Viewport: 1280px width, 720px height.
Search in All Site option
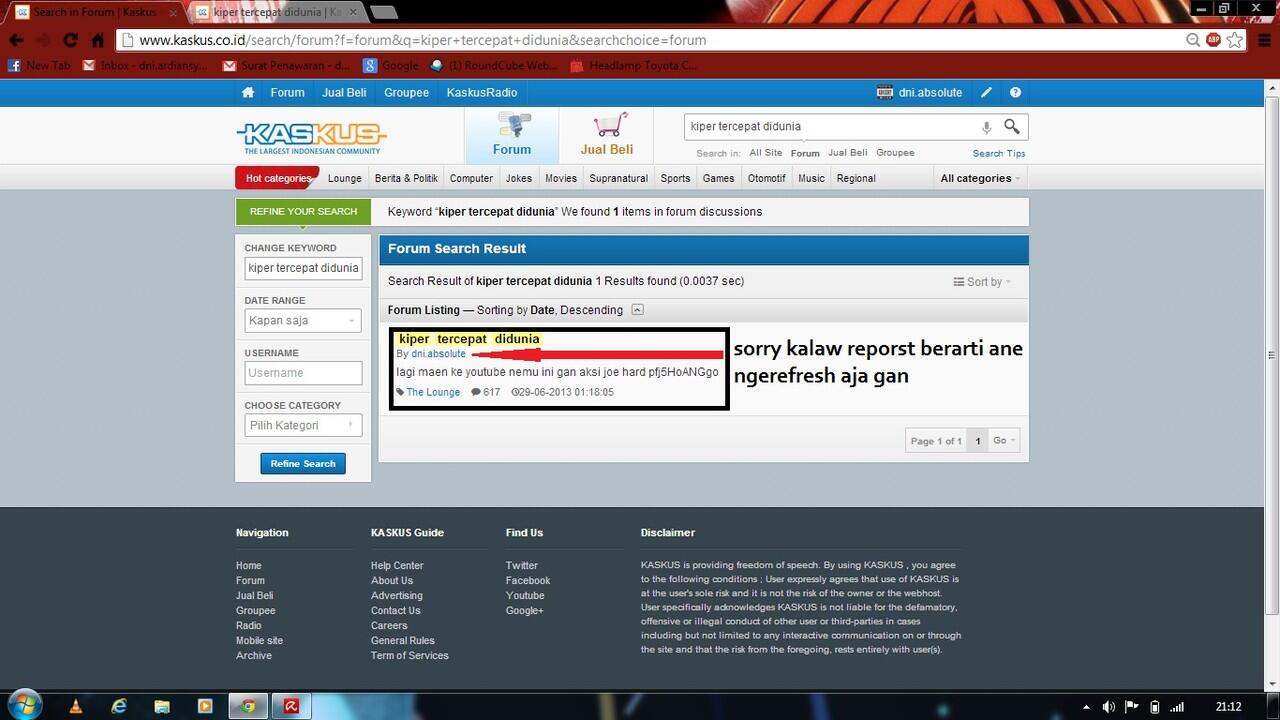(x=766, y=153)
